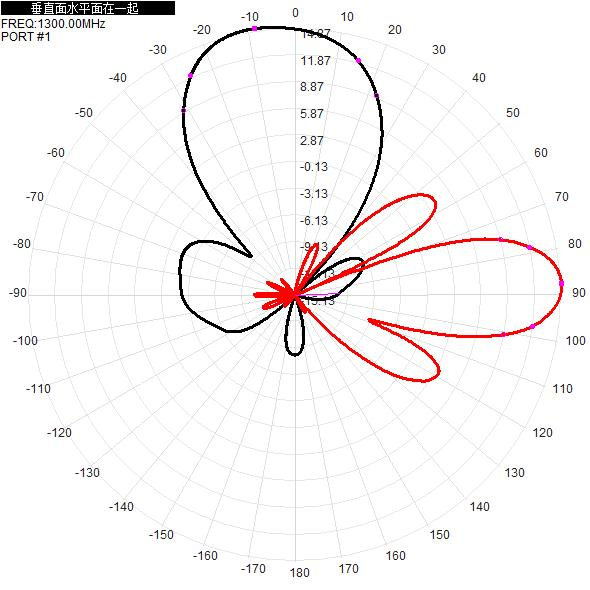Select the 110 degree angle label
Screen dimensions: 590x590
[x=563, y=388]
